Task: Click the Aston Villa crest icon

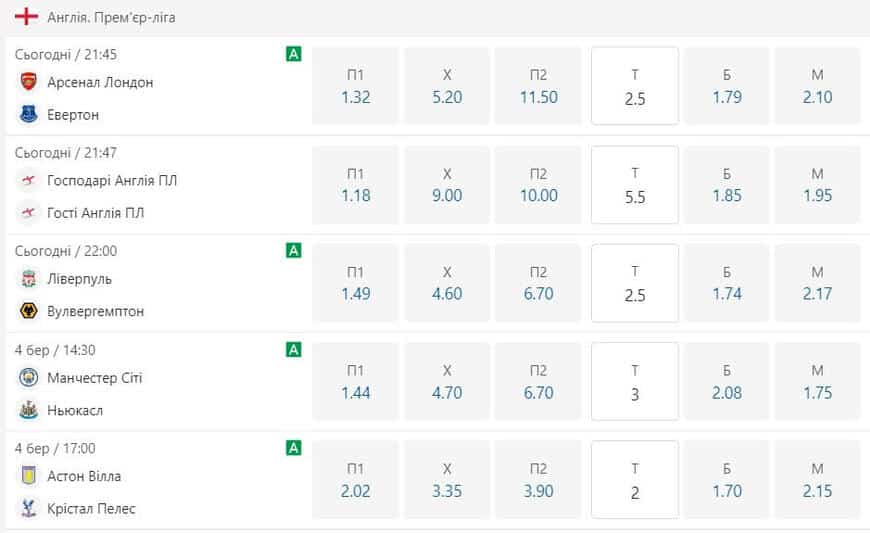Action: (28, 476)
